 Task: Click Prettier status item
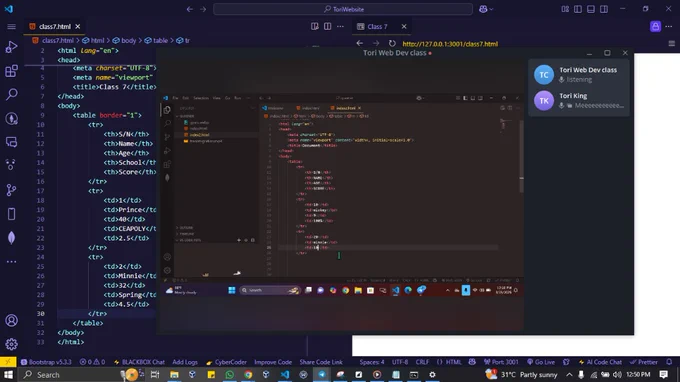(644, 362)
